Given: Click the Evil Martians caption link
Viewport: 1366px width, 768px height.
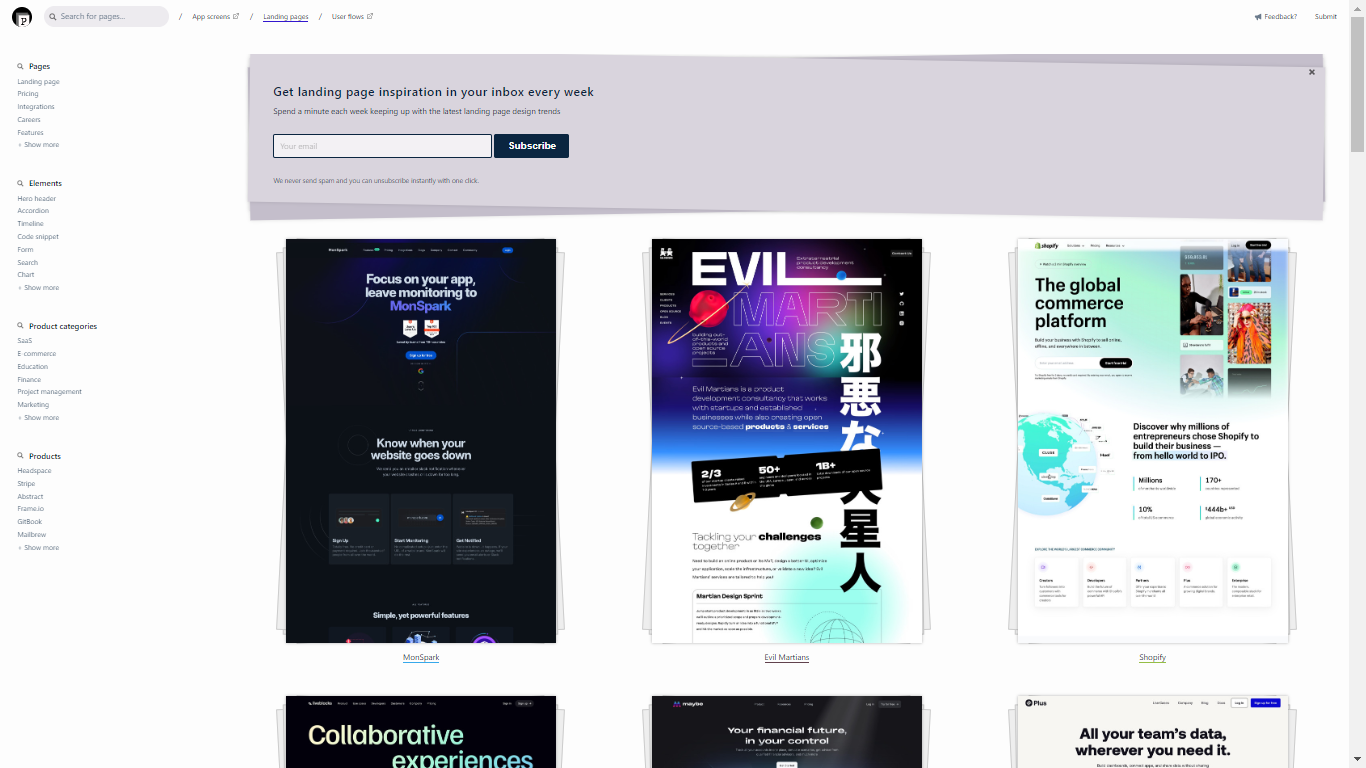Looking at the screenshot, I should click(787, 658).
